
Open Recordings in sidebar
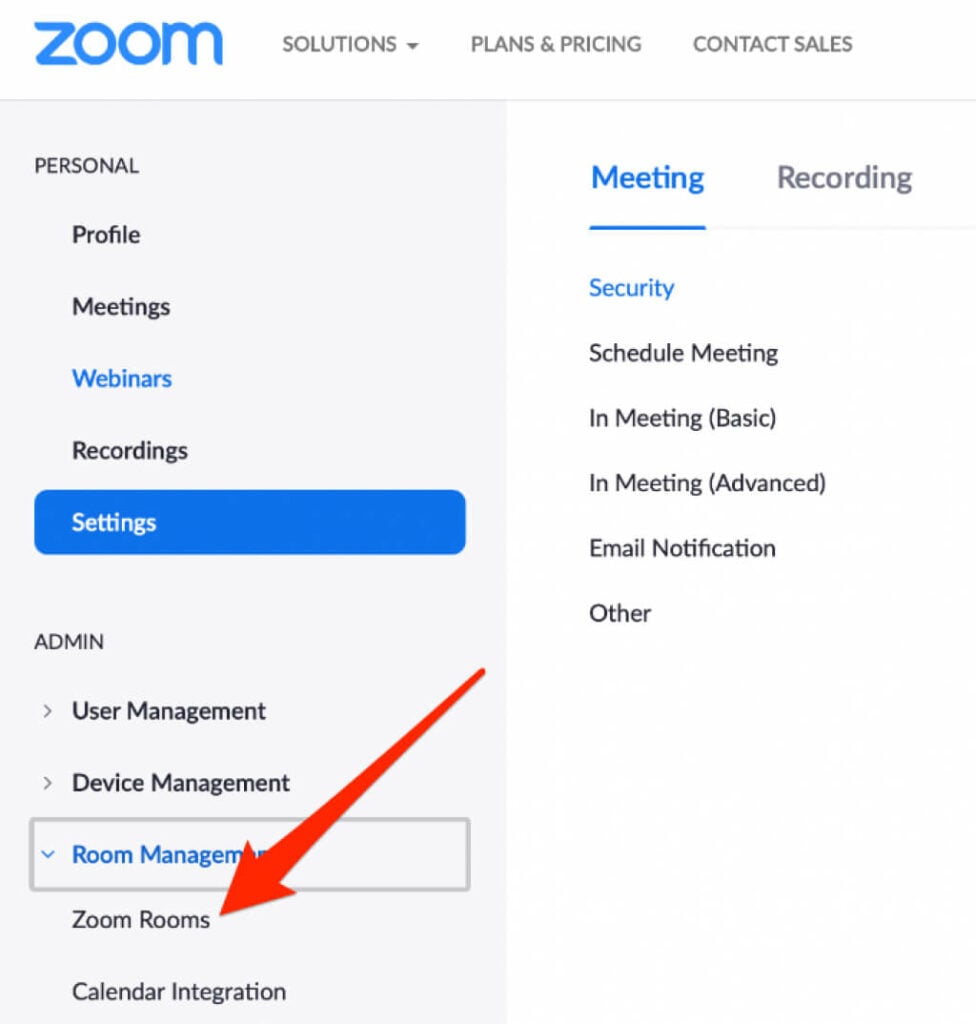tap(129, 450)
